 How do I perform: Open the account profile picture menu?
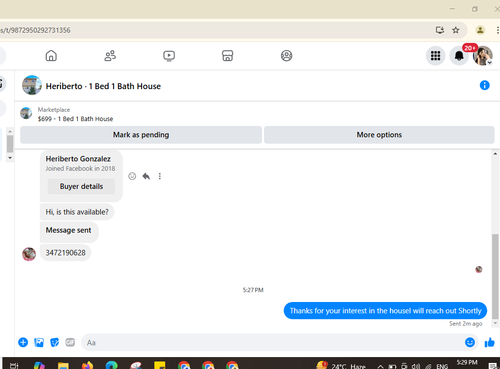pyautogui.click(x=482, y=56)
